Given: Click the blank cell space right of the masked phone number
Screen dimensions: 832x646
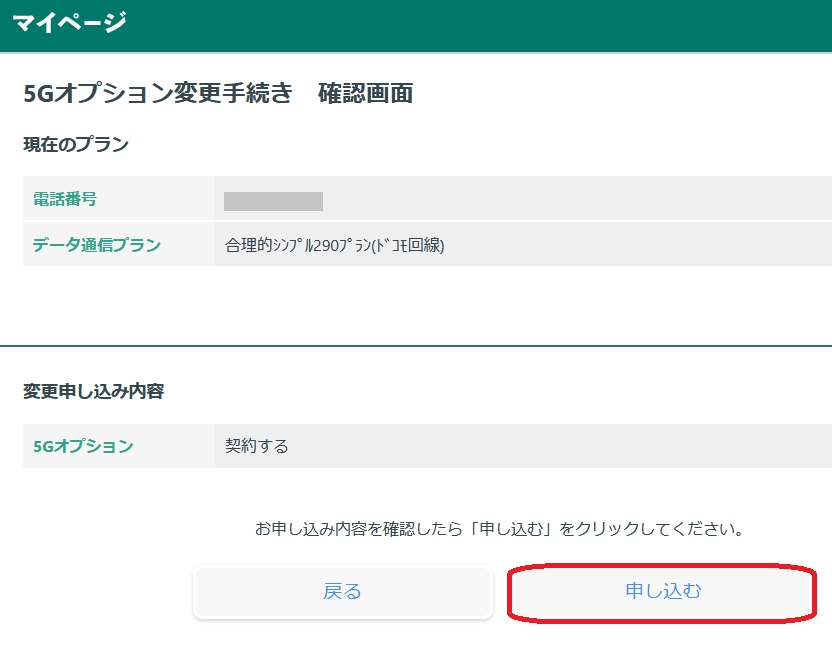Looking at the screenshot, I should [x=580, y=200].
